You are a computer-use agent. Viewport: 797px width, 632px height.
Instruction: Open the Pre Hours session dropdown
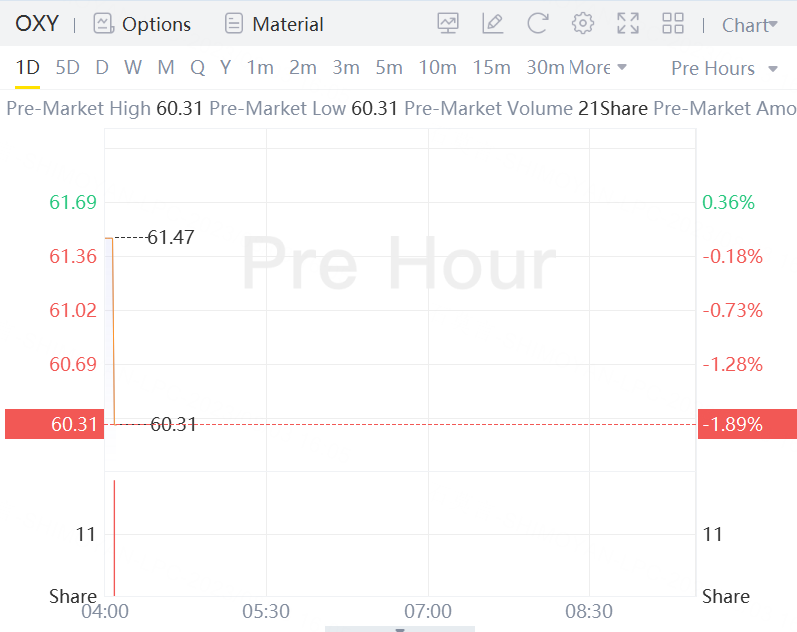click(x=724, y=68)
